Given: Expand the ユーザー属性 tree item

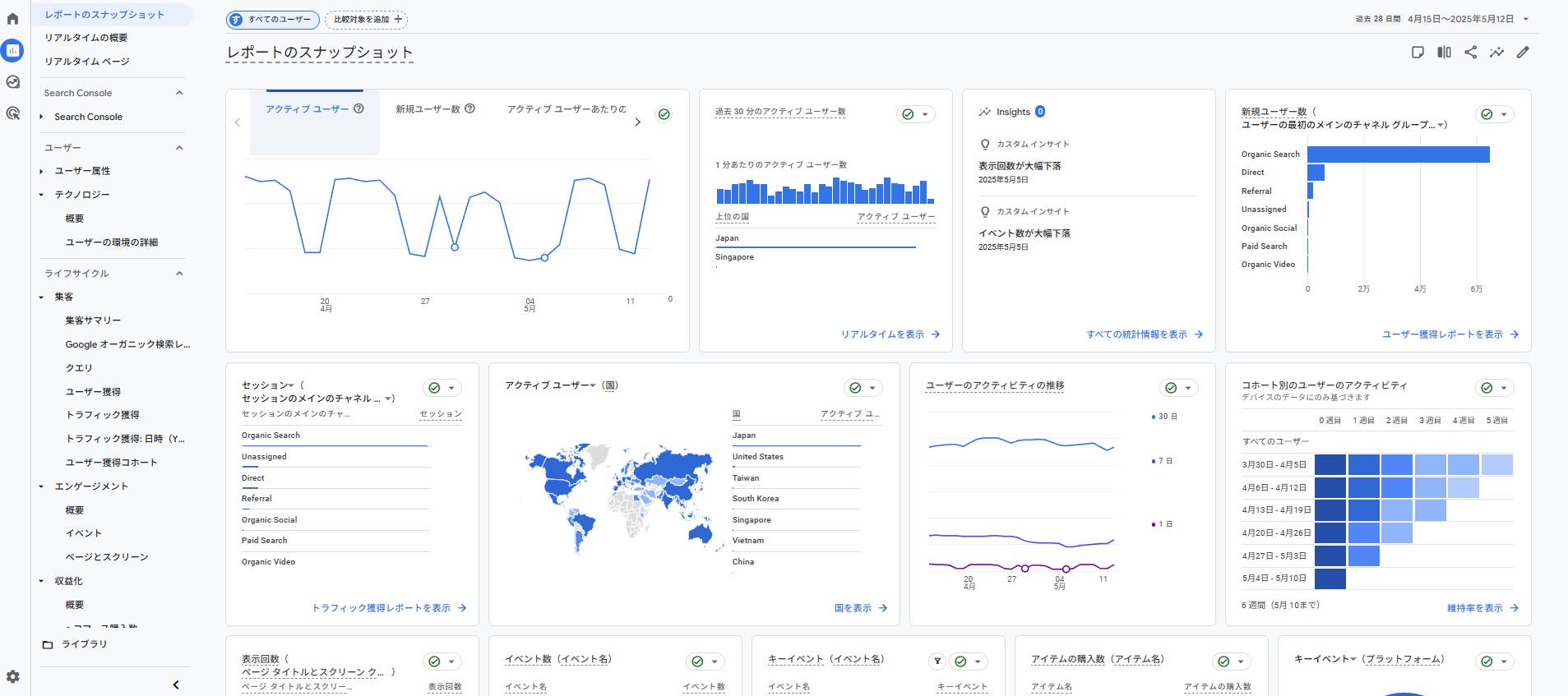Looking at the screenshot, I should pos(41,171).
